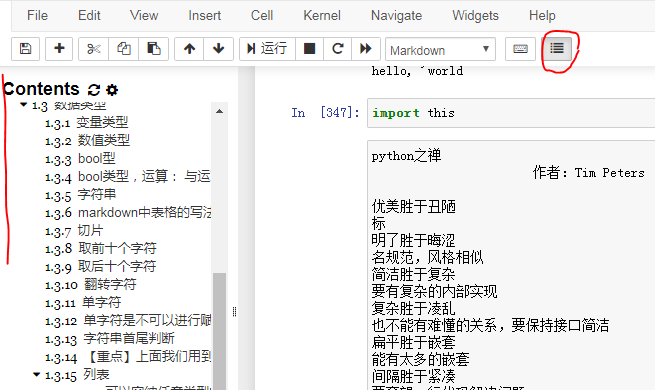Screen dimensions: 655x390
Task: Click the '优美胜于丑陋' output line
Action: 414,207
